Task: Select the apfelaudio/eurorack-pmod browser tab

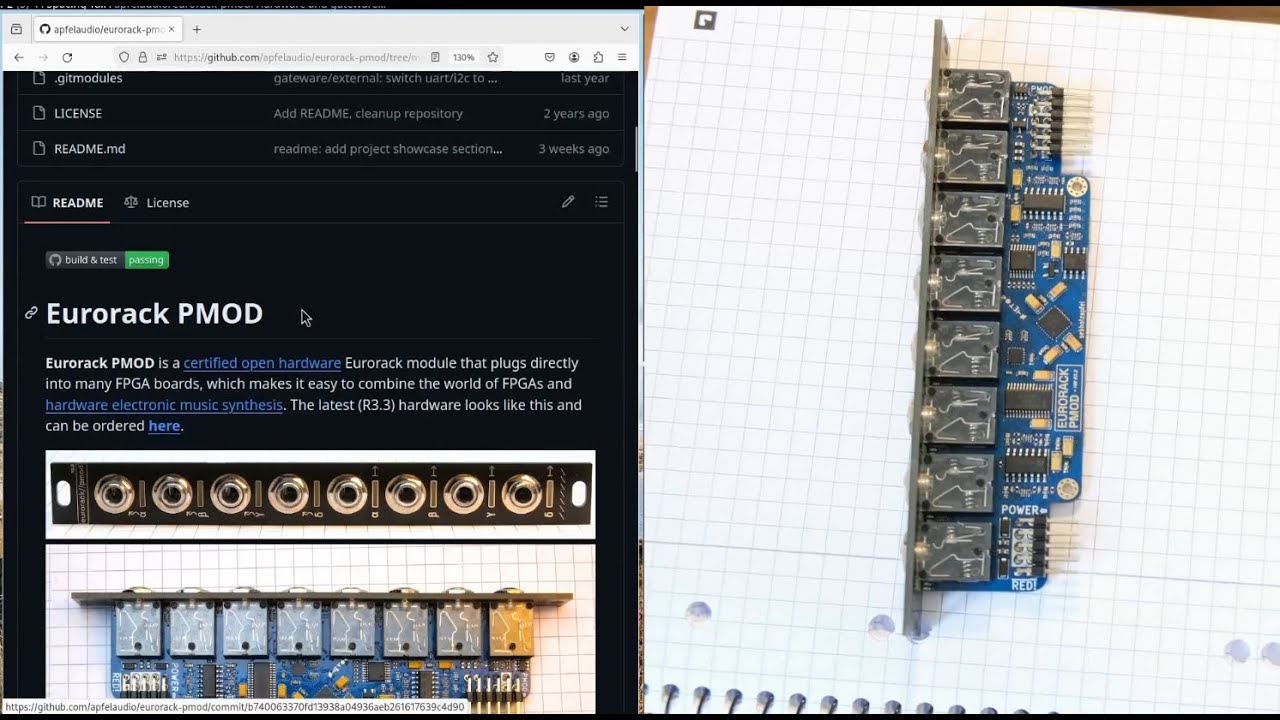Action: click(107, 29)
